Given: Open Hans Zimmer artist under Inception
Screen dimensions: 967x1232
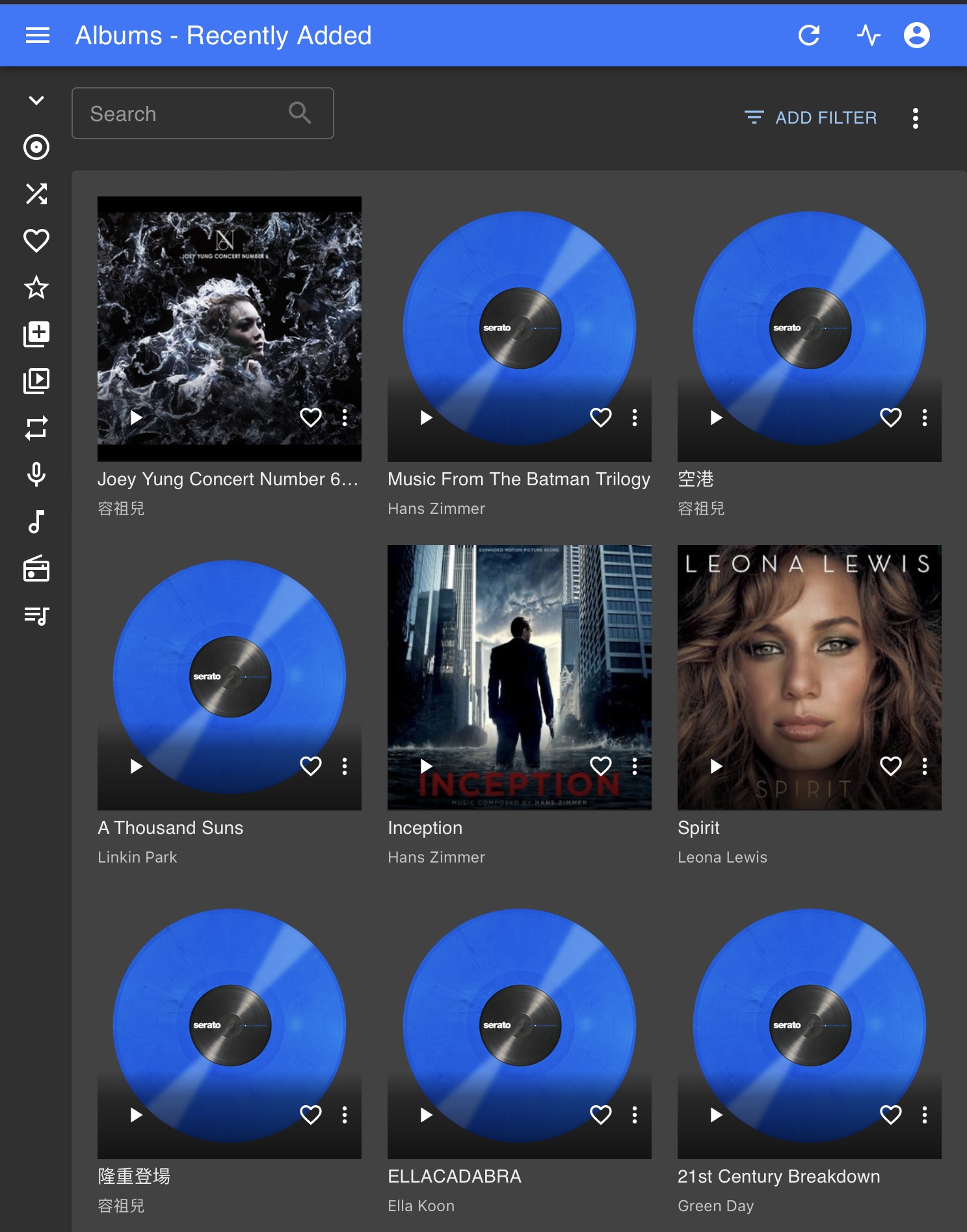Looking at the screenshot, I should coord(436,857).
